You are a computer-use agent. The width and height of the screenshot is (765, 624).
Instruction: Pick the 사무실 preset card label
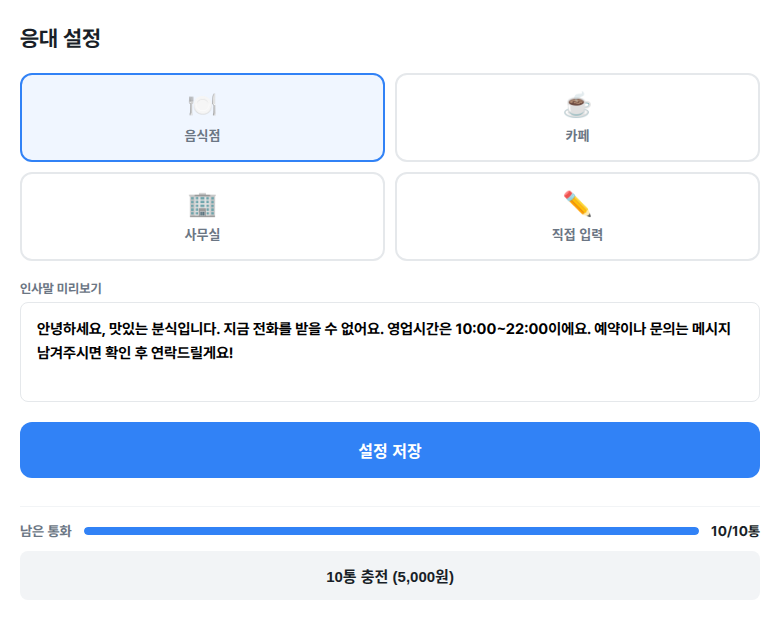(x=202, y=235)
